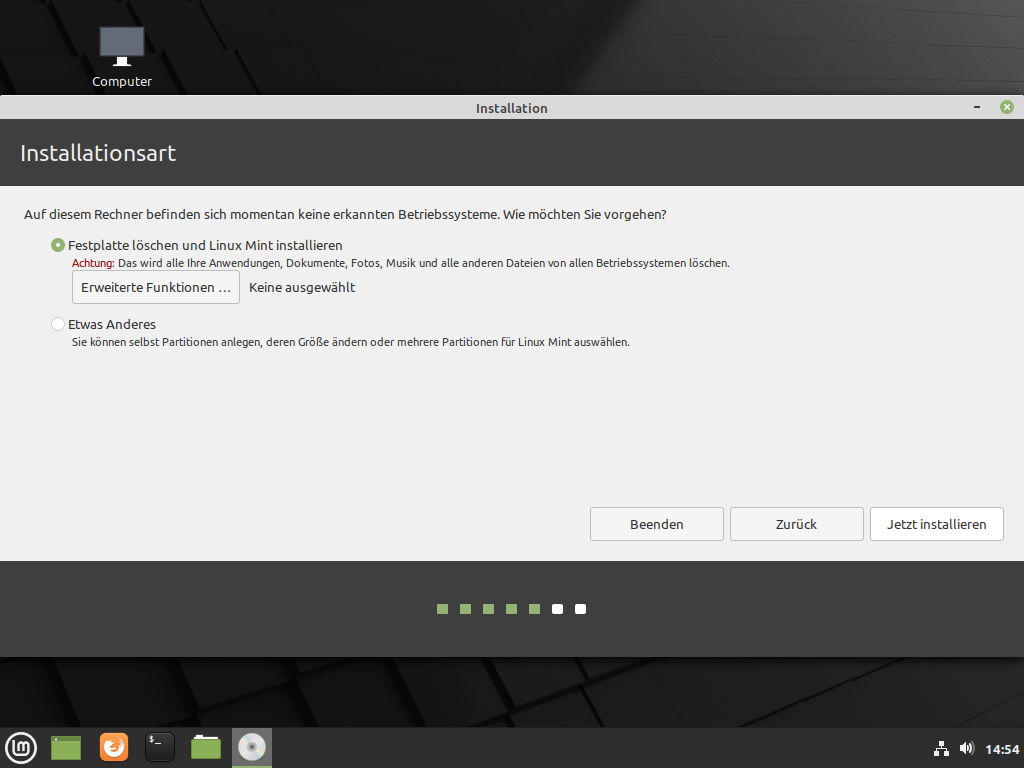Open 'Erweiterte Funktionen …' dialog
This screenshot has width=1024, height=768.
156,287
